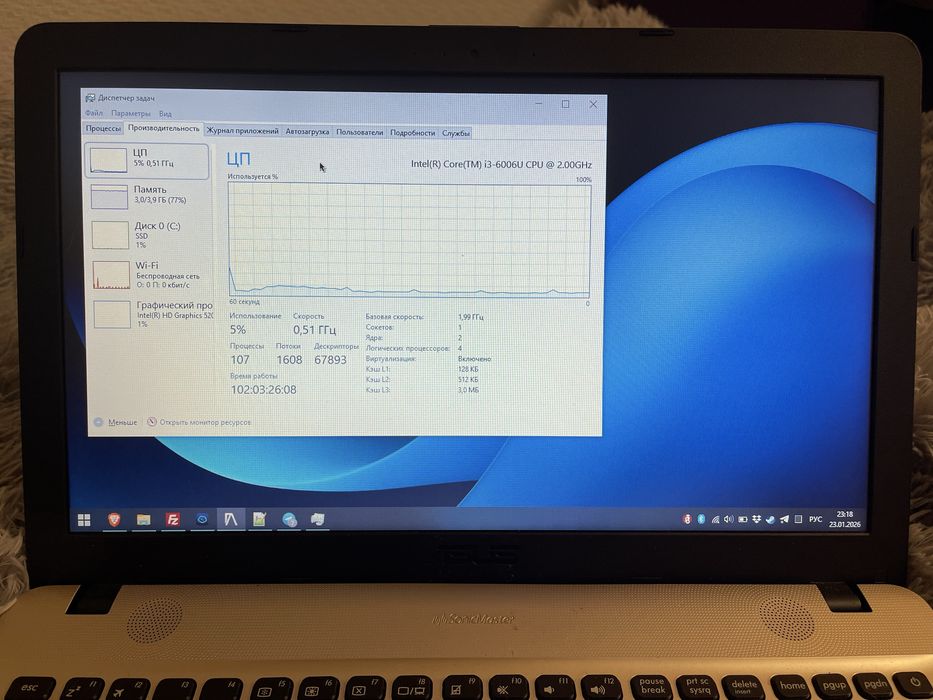The image size is (933, 700).
Task: Open Открыть монитор ресурсов link
Action: (199, 422)
